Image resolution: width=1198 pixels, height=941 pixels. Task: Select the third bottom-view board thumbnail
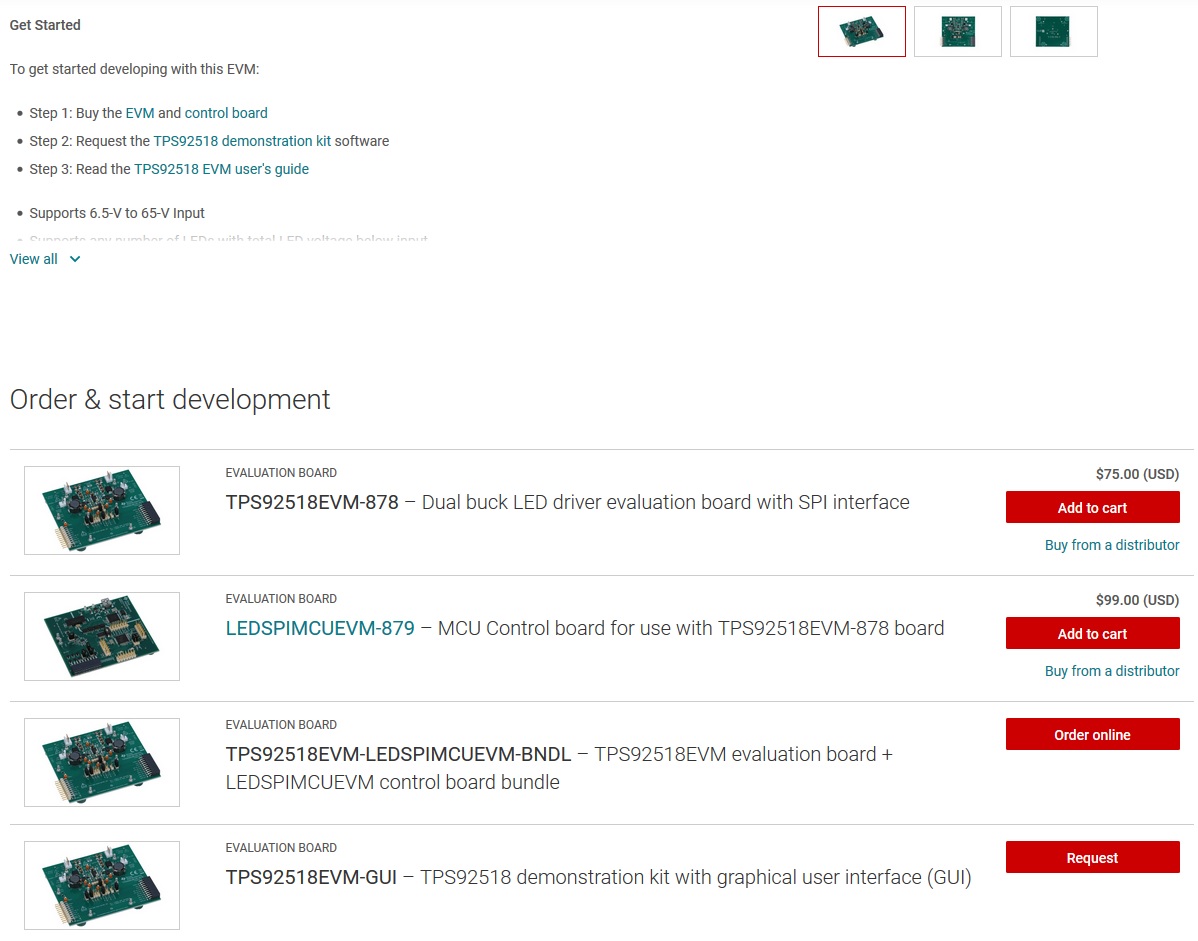tap(1054, 31)
